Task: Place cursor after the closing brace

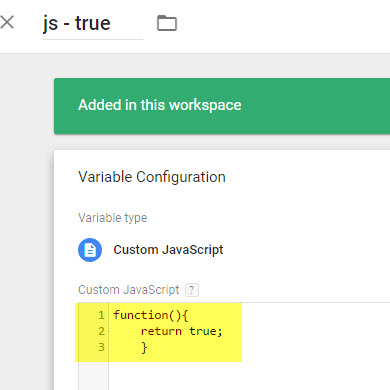Action: click(149, 347)
